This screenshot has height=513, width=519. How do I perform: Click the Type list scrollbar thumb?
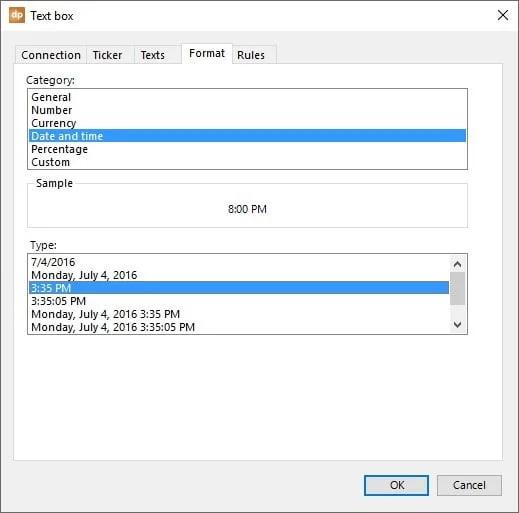[x=457, y=288]
